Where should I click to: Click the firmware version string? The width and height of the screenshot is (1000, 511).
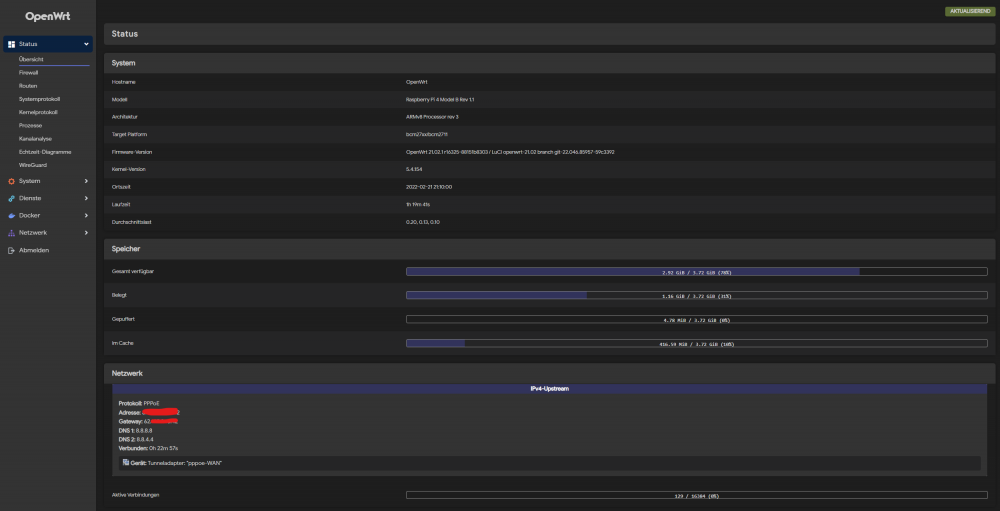[x=510, y=152]
